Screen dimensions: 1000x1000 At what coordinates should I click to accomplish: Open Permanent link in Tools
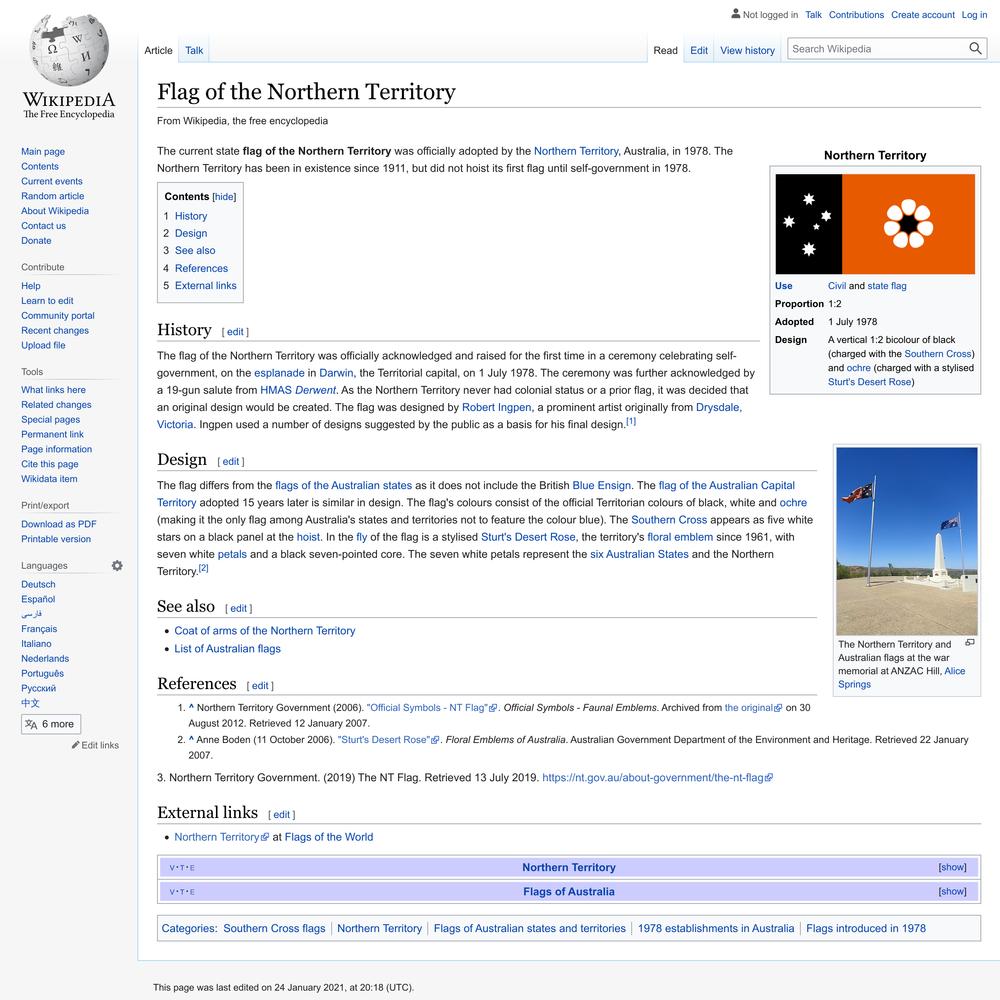tap(52, 434)
